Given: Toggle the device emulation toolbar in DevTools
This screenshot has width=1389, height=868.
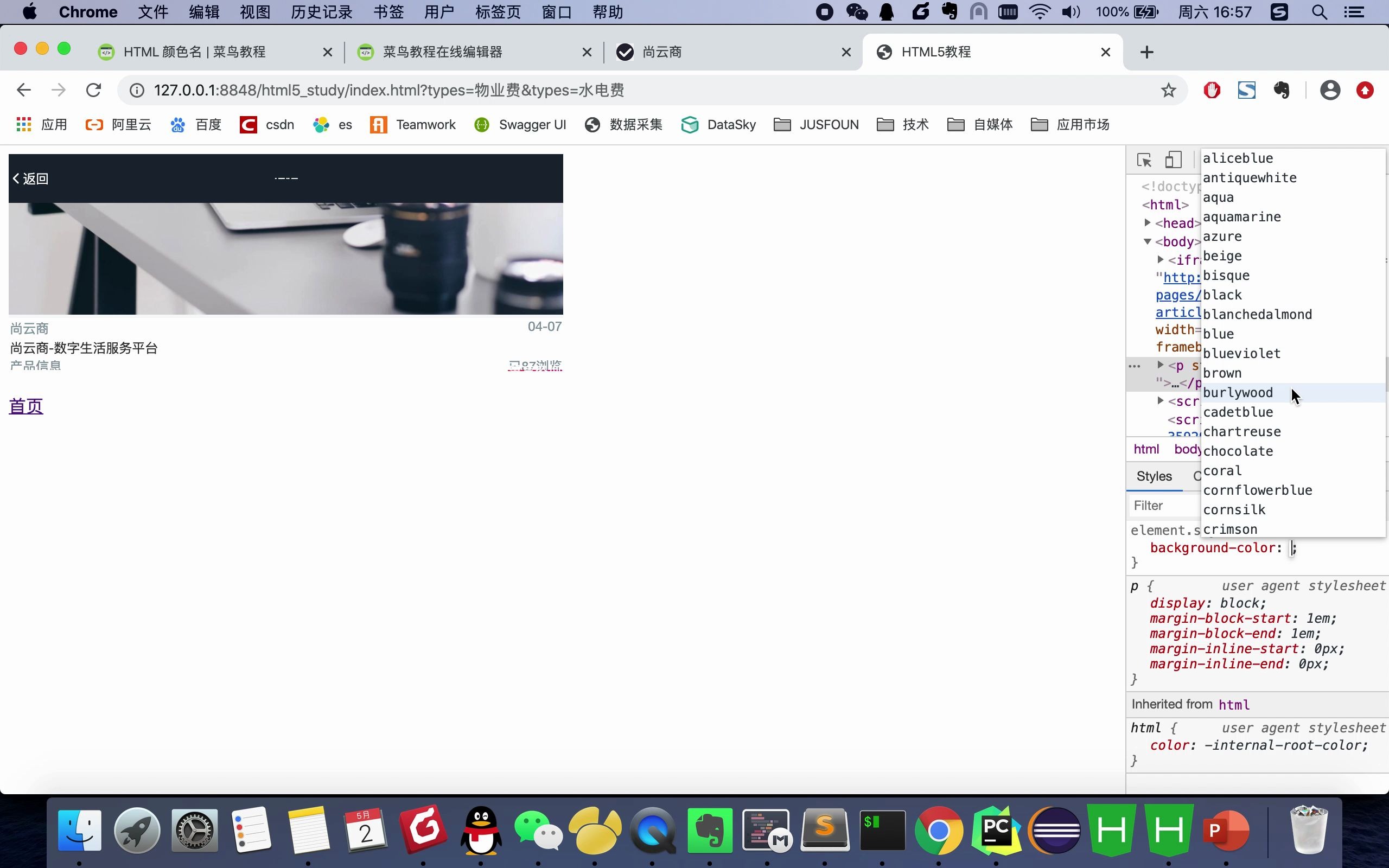Looking at the screenshot, I should pyautogui.click(x=1174, y=160).
